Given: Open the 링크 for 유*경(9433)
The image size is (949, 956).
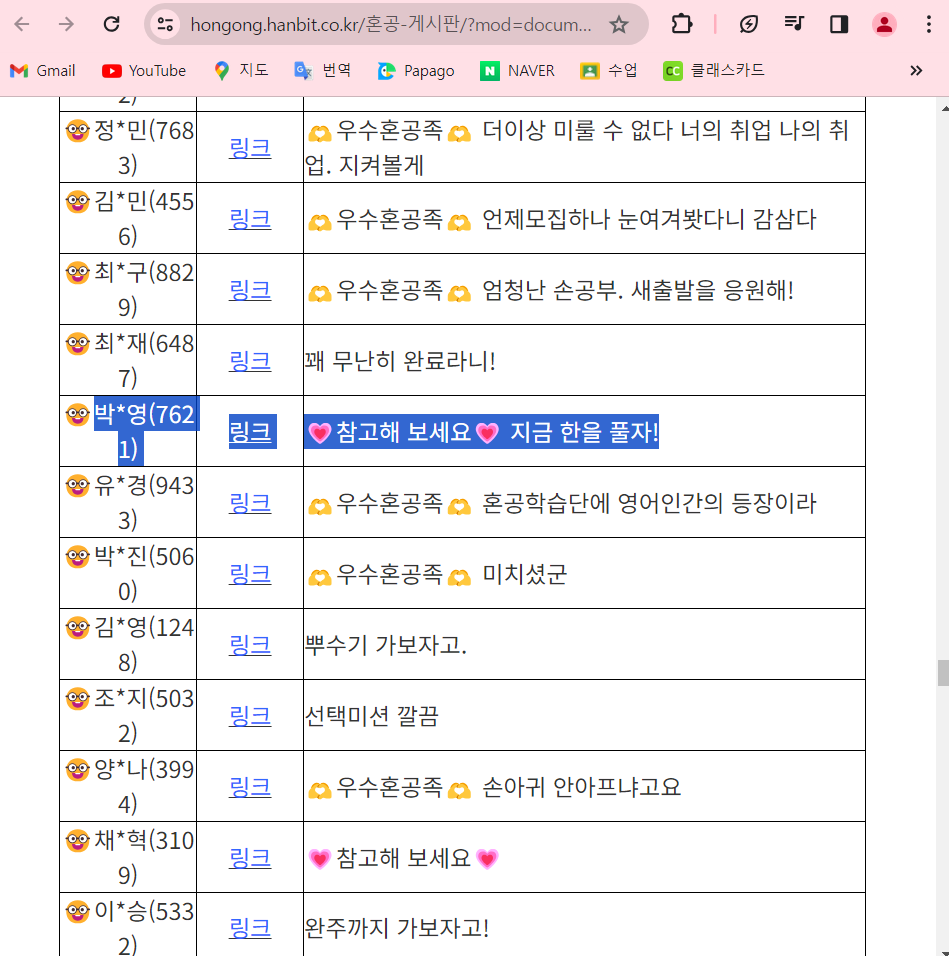Looking at the screenshot, I should 250,503.
